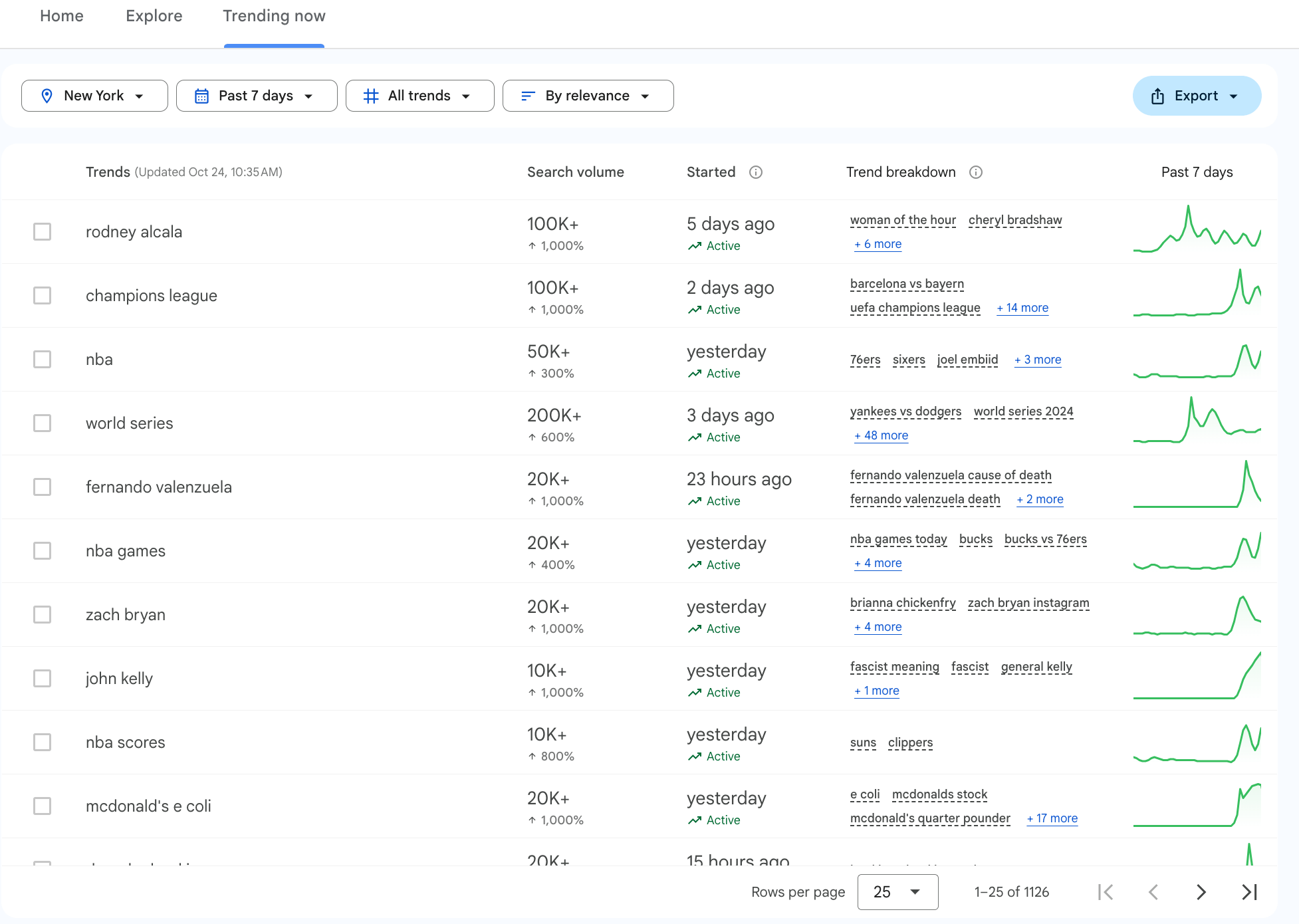
Task: Tick the zach bryan checkbox
Action: pyautogui.click(x=42, y=615)
